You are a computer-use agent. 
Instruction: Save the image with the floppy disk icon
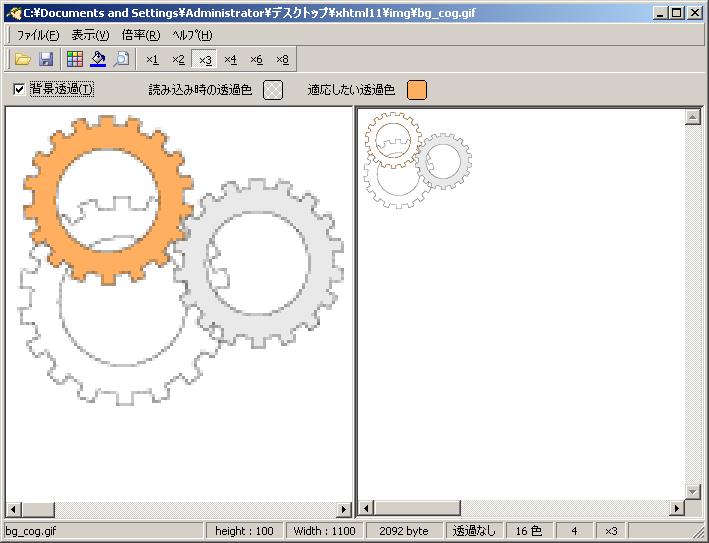click(46, 59)
